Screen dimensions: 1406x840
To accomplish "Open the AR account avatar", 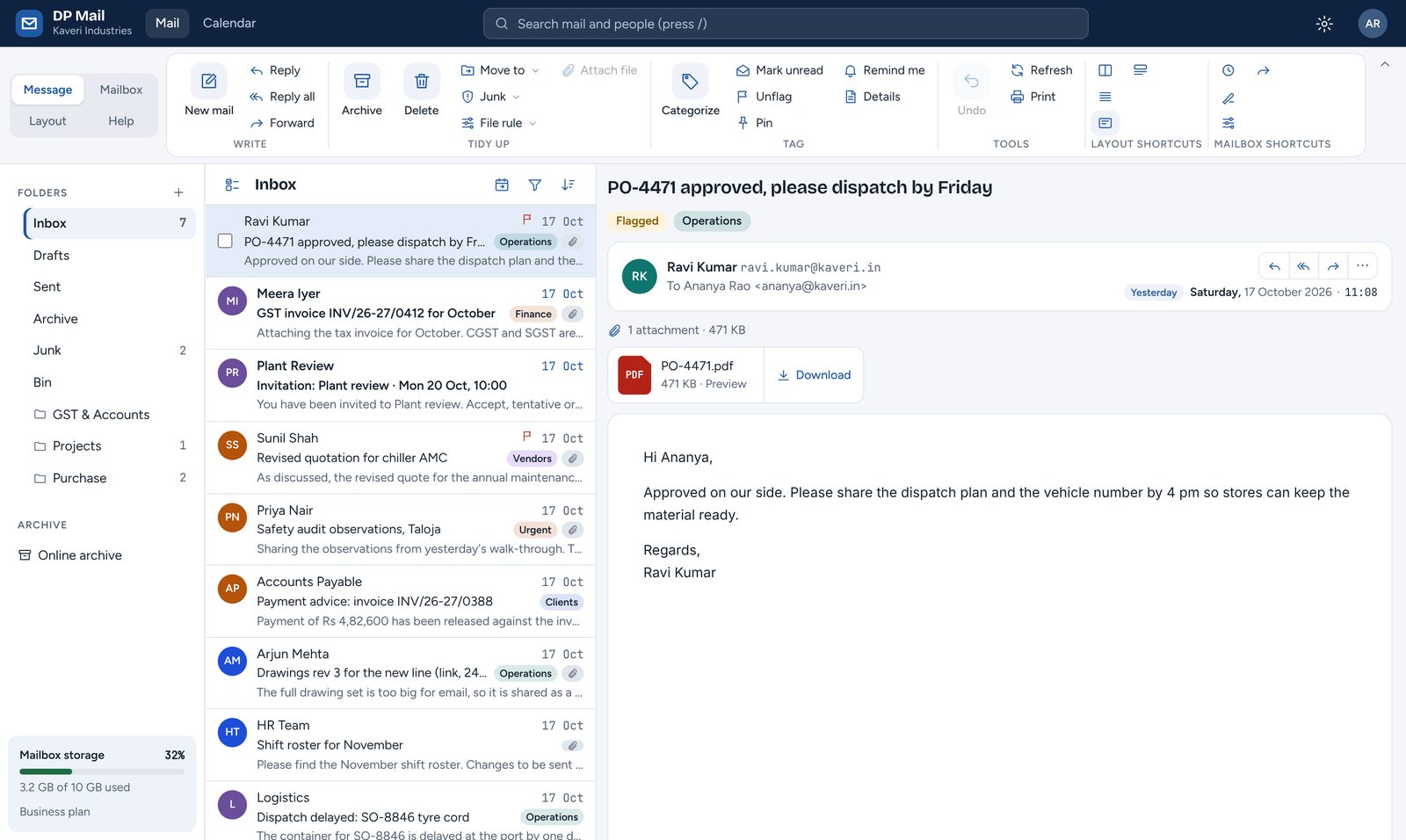I will pyautogui.click(x=1373, y=24).
